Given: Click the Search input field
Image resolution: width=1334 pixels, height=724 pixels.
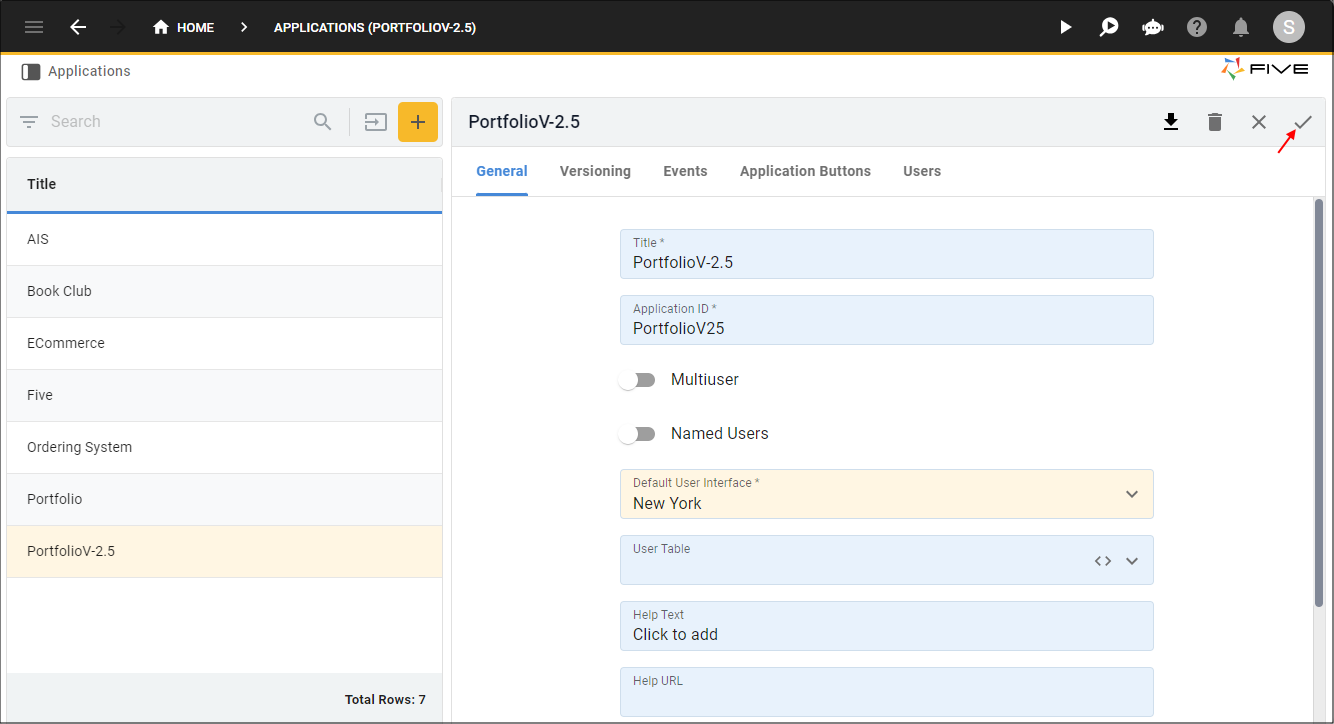Looking at the screenshot, I should coord(175,122).
